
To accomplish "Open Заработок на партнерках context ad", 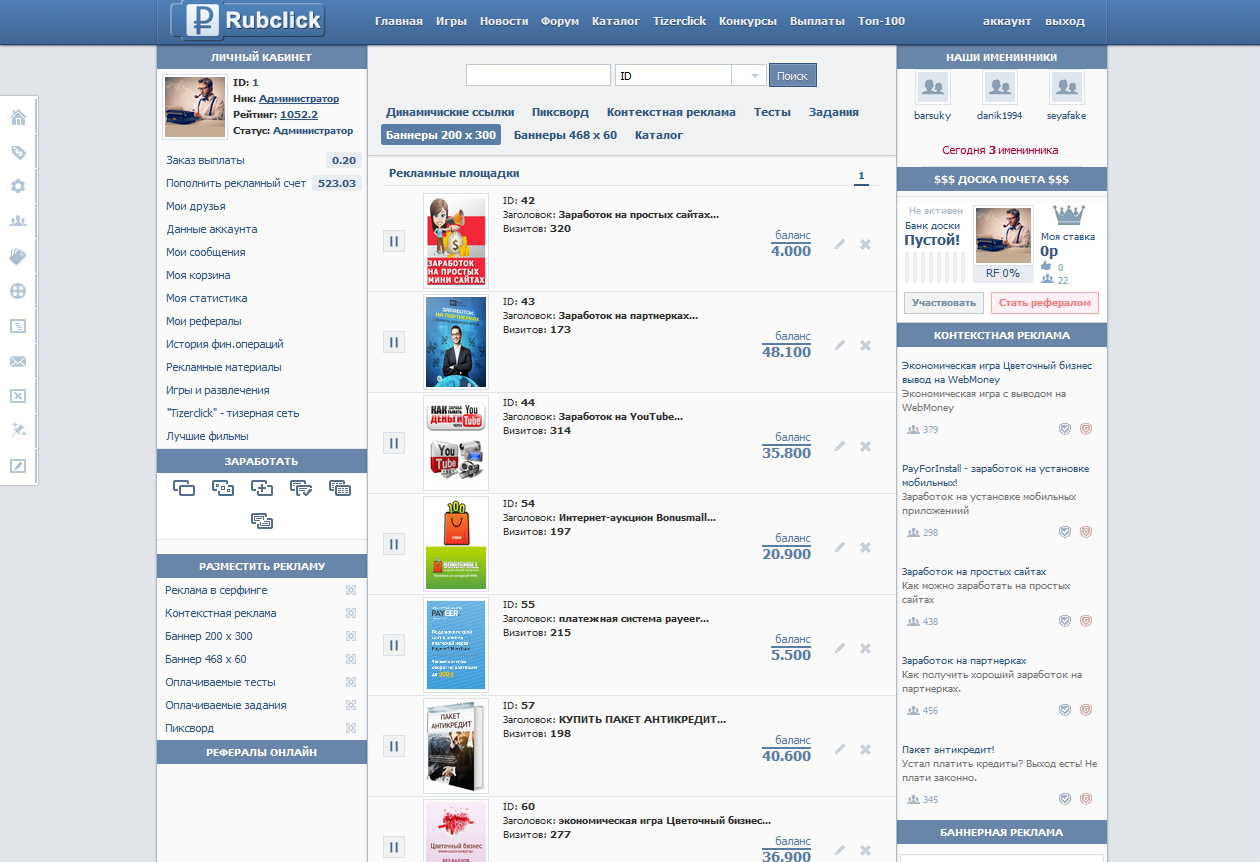I will click(964, 661).
